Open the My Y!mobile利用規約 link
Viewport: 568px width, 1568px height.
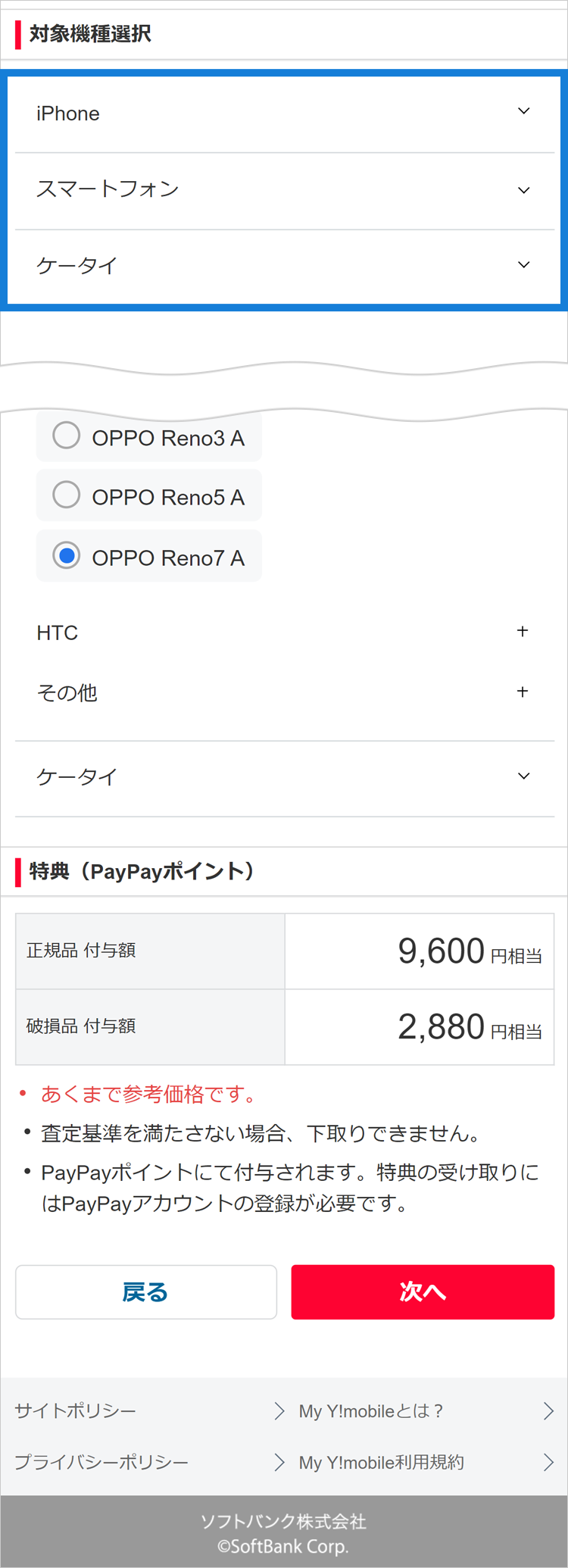coord(382,1462)
